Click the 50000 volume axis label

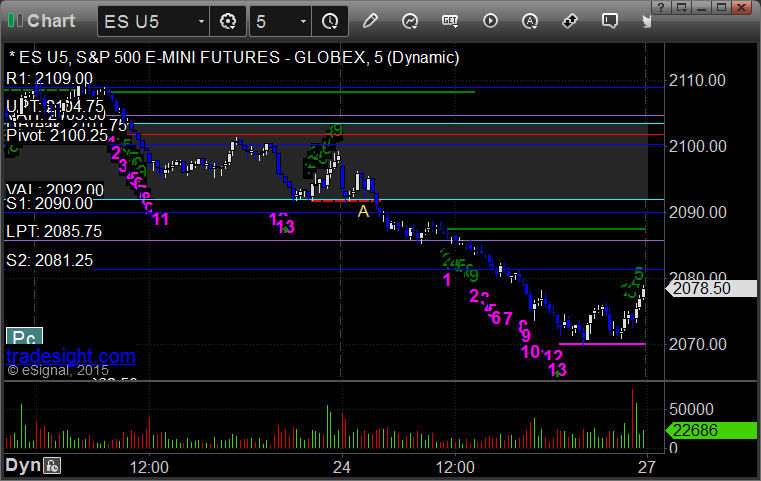click(691, 409)
